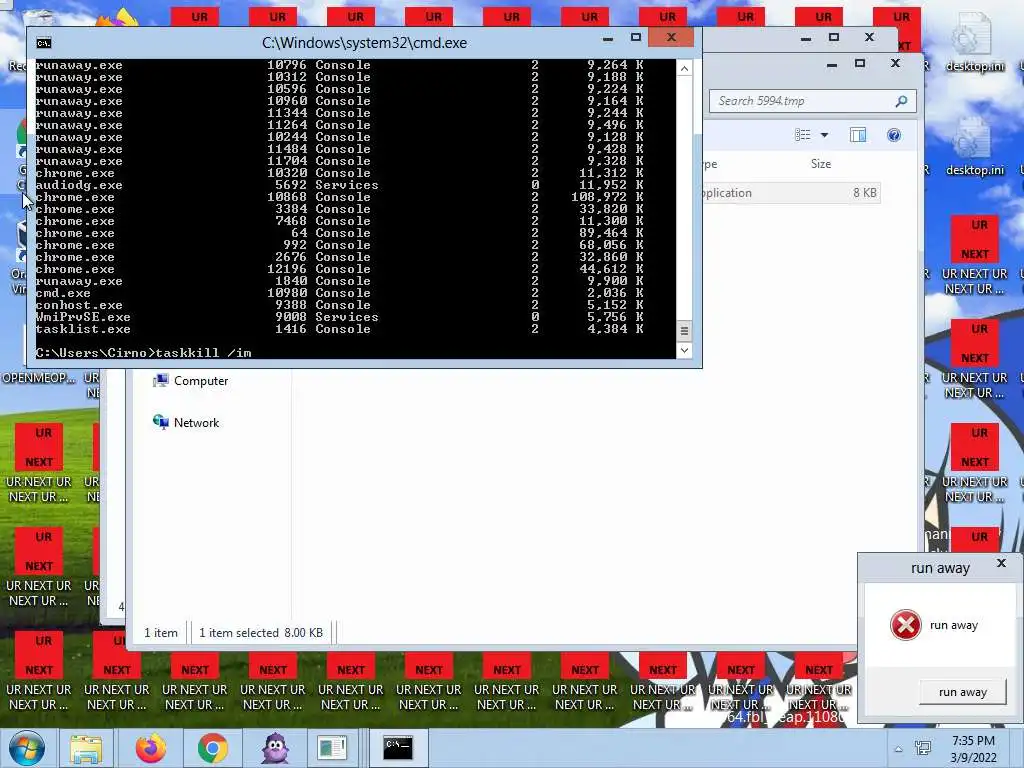
Task: Open the network icon in system tray
Action: tap(923, 748)
